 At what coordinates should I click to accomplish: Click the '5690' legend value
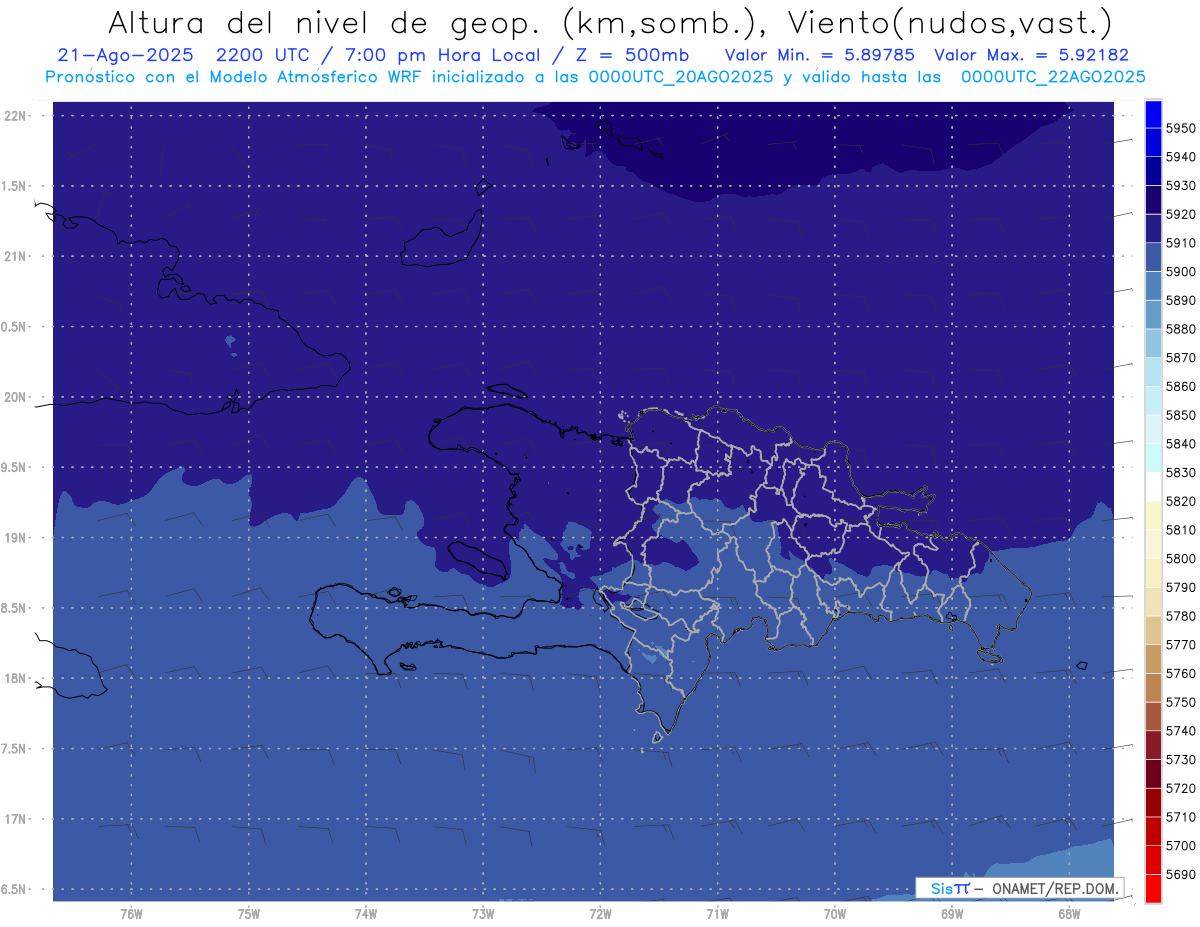[x=1180, y=875]
